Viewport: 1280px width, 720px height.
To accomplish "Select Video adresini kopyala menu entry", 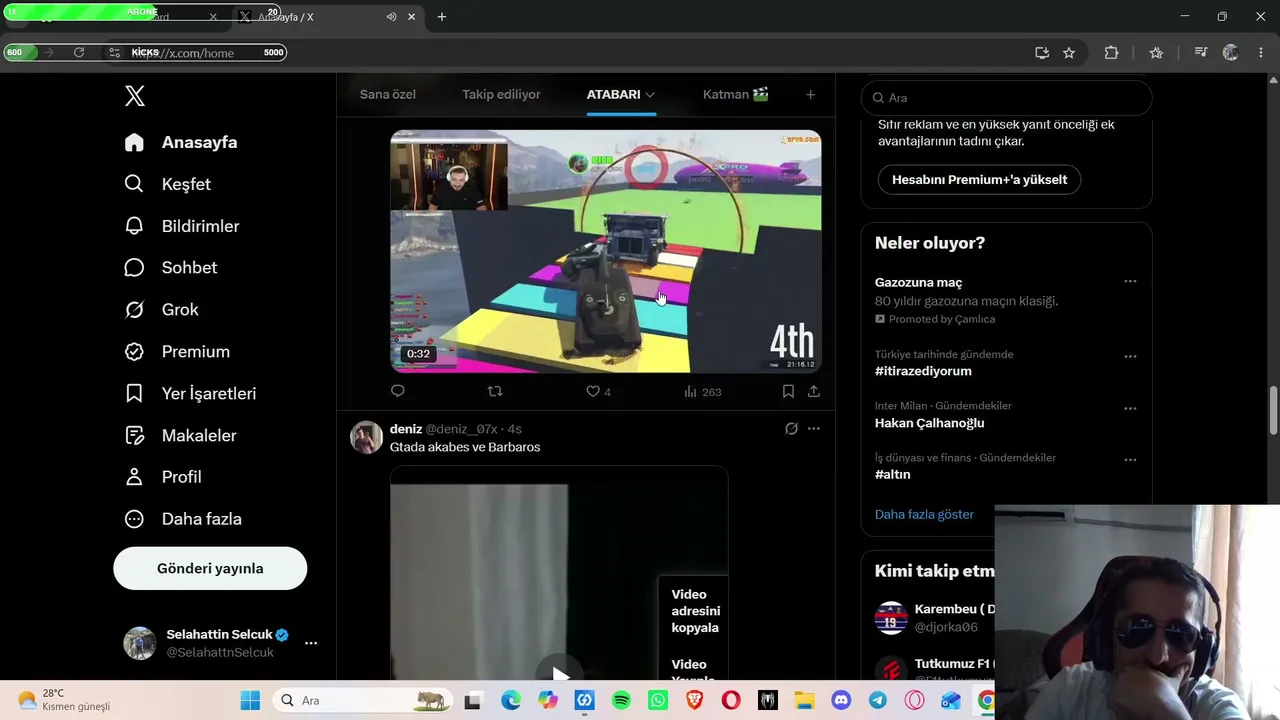I will pos(695,611).
